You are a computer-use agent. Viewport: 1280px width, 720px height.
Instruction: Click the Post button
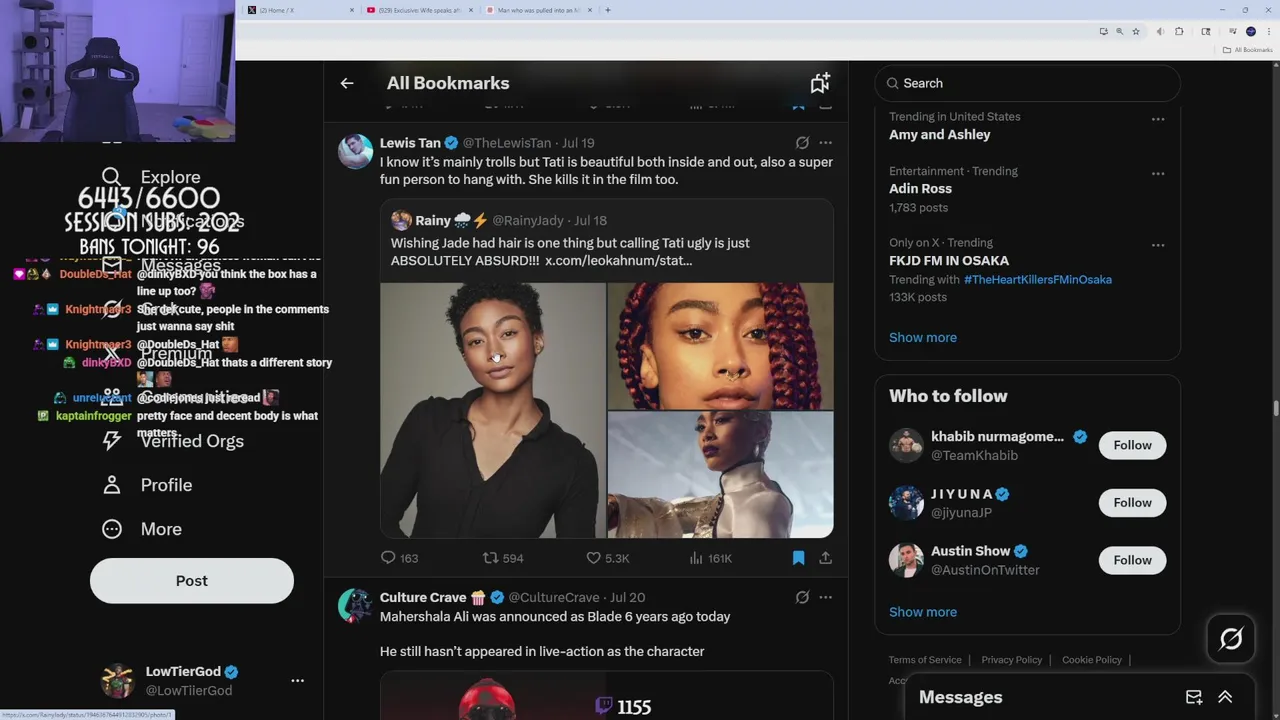[x=192, y=580]
